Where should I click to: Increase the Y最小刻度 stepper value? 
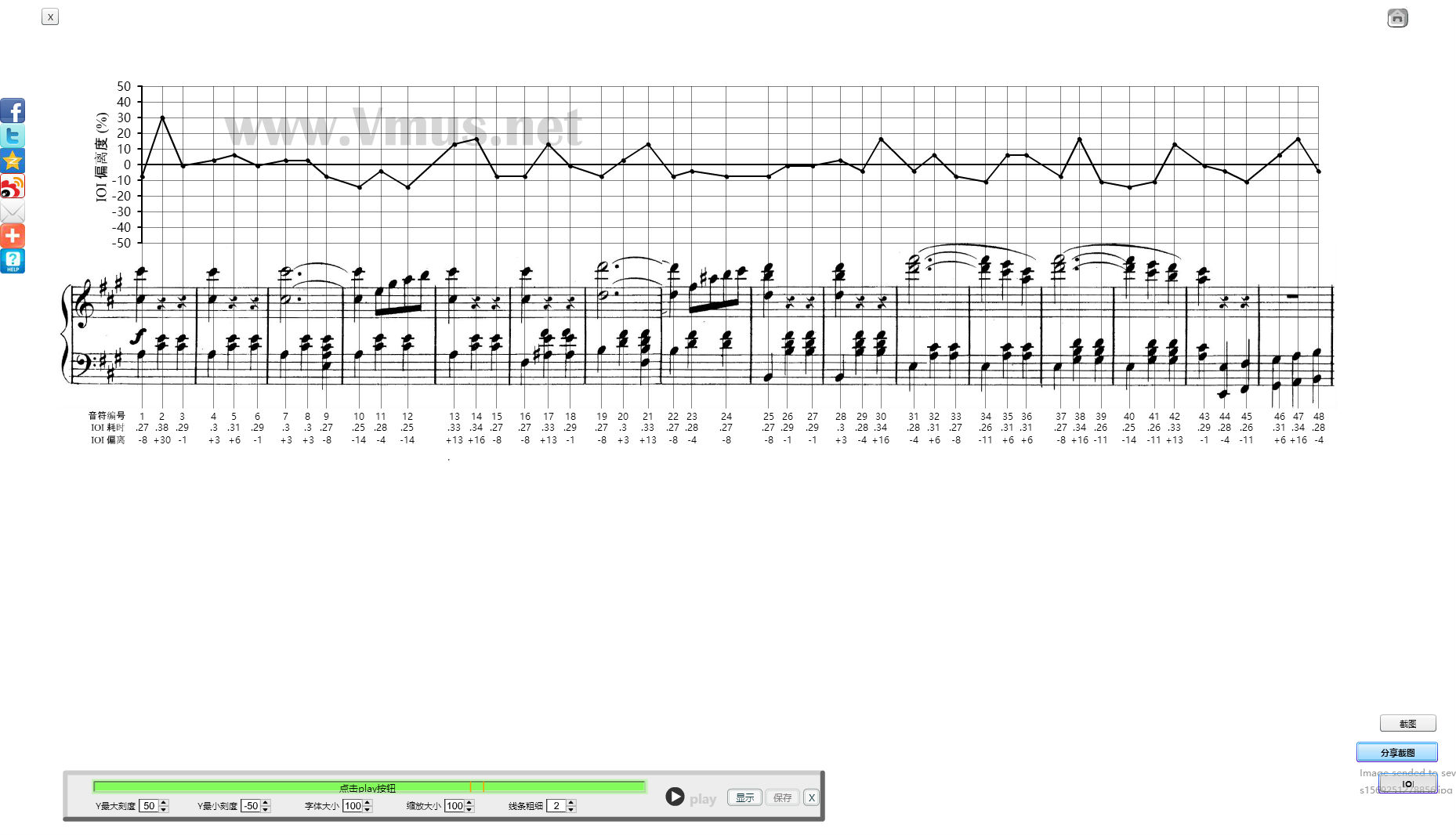(x=266, y=802)
